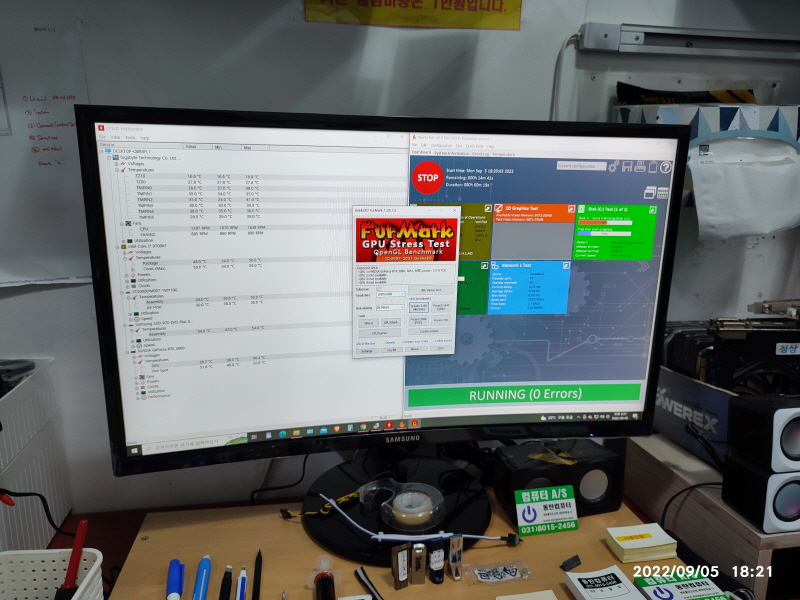Switch to the Dashboard tab in BurnInTest
The image size is (800, 600).
(421, 152)
